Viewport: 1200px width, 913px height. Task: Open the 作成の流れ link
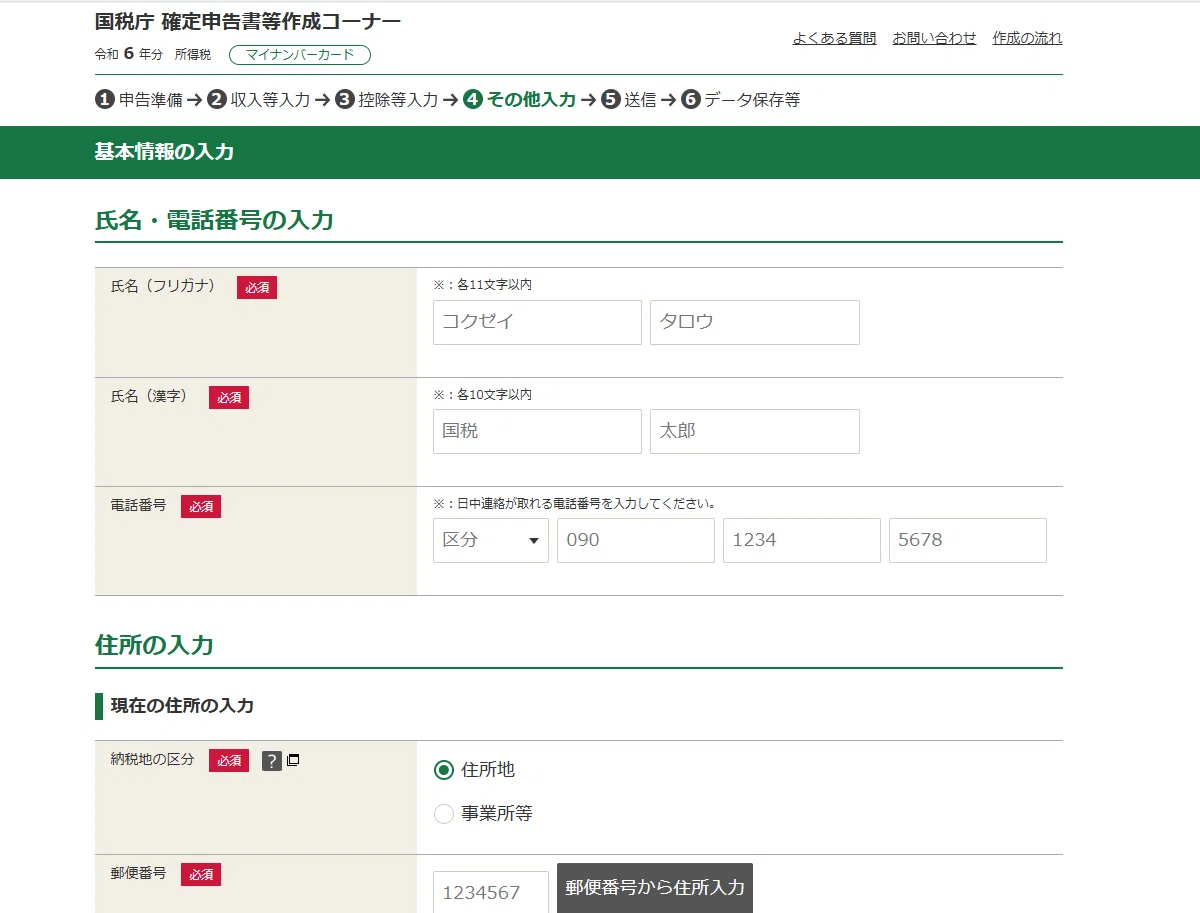click(x=1027, y=38)
